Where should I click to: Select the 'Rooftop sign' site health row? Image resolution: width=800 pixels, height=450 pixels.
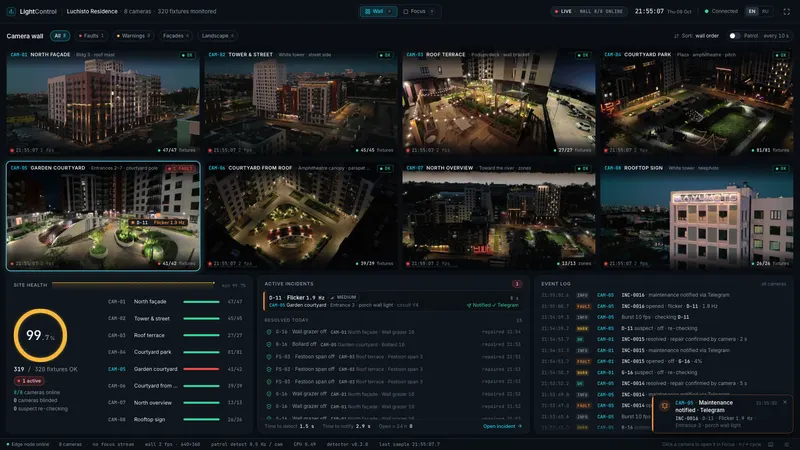[x=175, y=419]
